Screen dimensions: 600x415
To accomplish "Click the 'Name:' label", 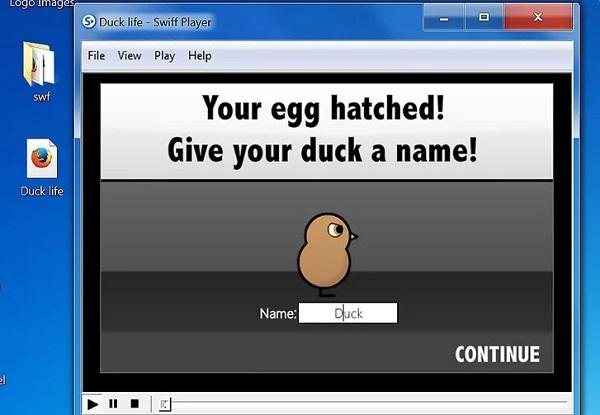I will 278,314.
